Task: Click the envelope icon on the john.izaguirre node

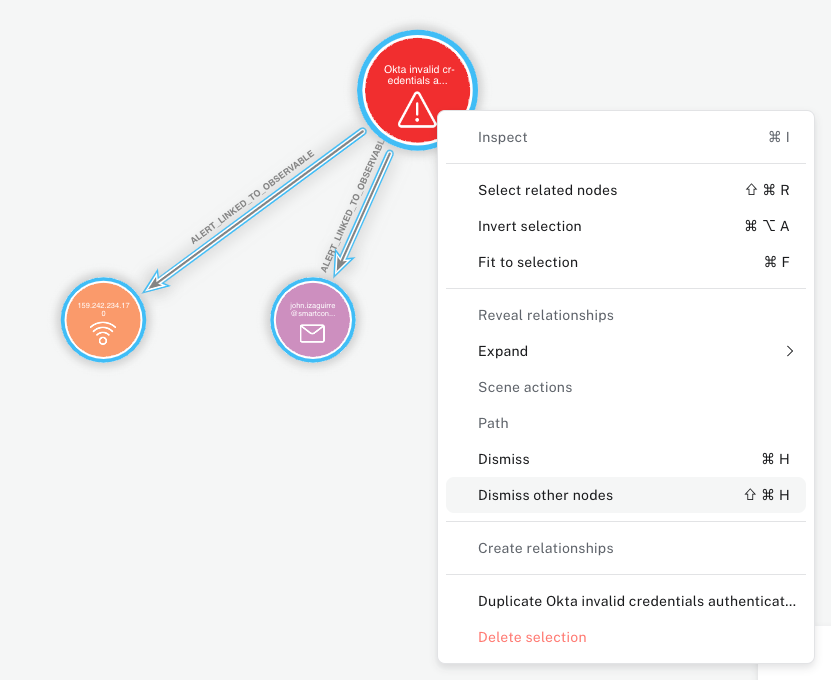Action: 312,333
